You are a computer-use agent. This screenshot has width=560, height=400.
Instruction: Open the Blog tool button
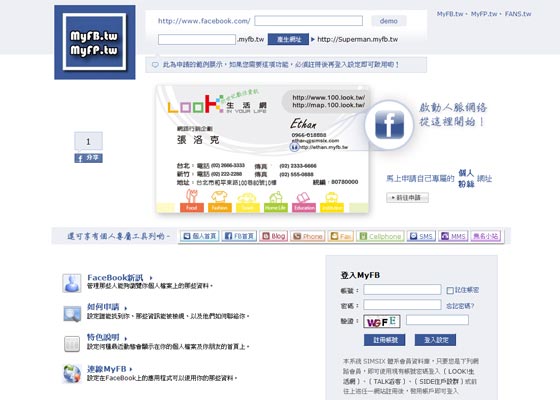tap(274, 236)
